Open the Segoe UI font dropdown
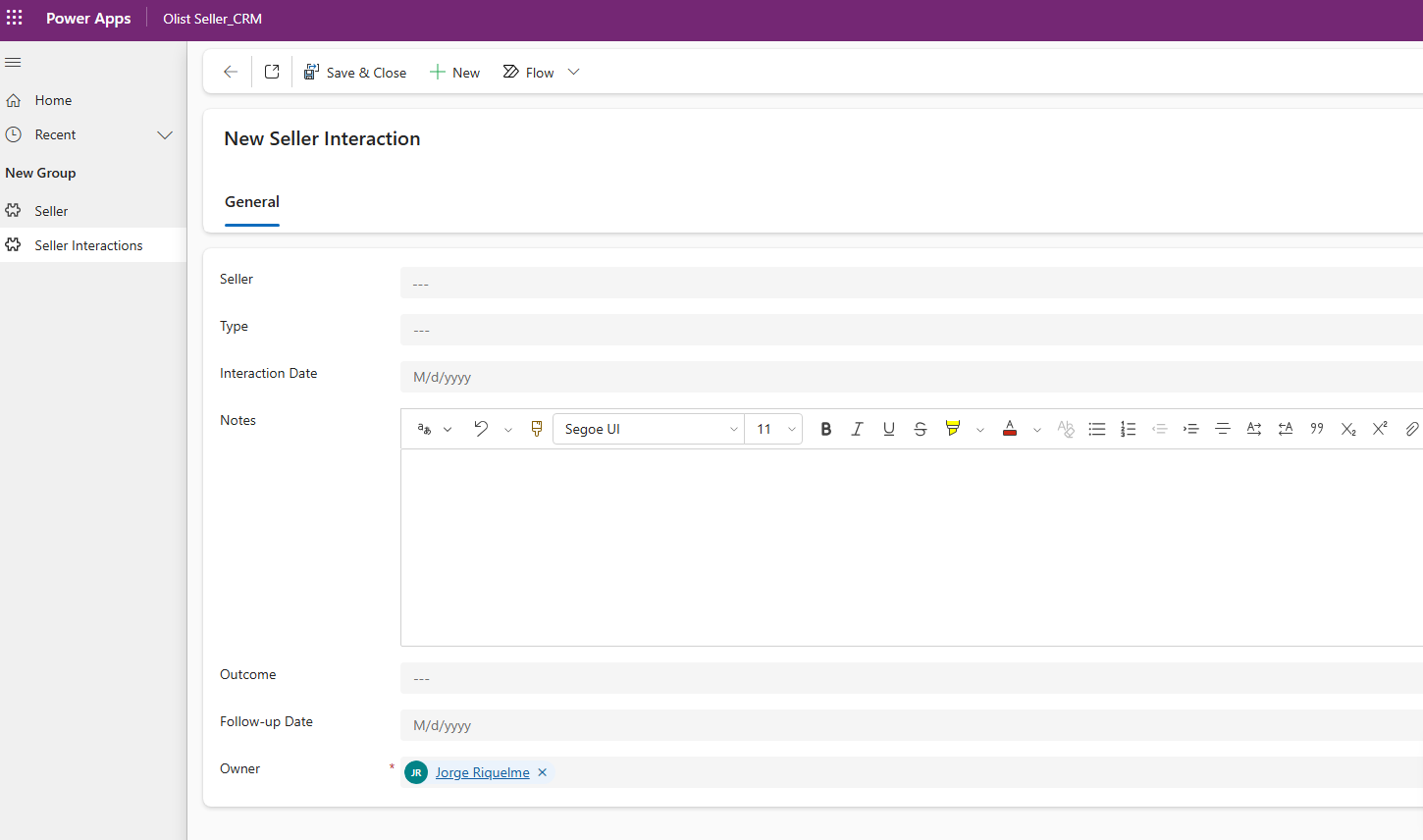 648,429
